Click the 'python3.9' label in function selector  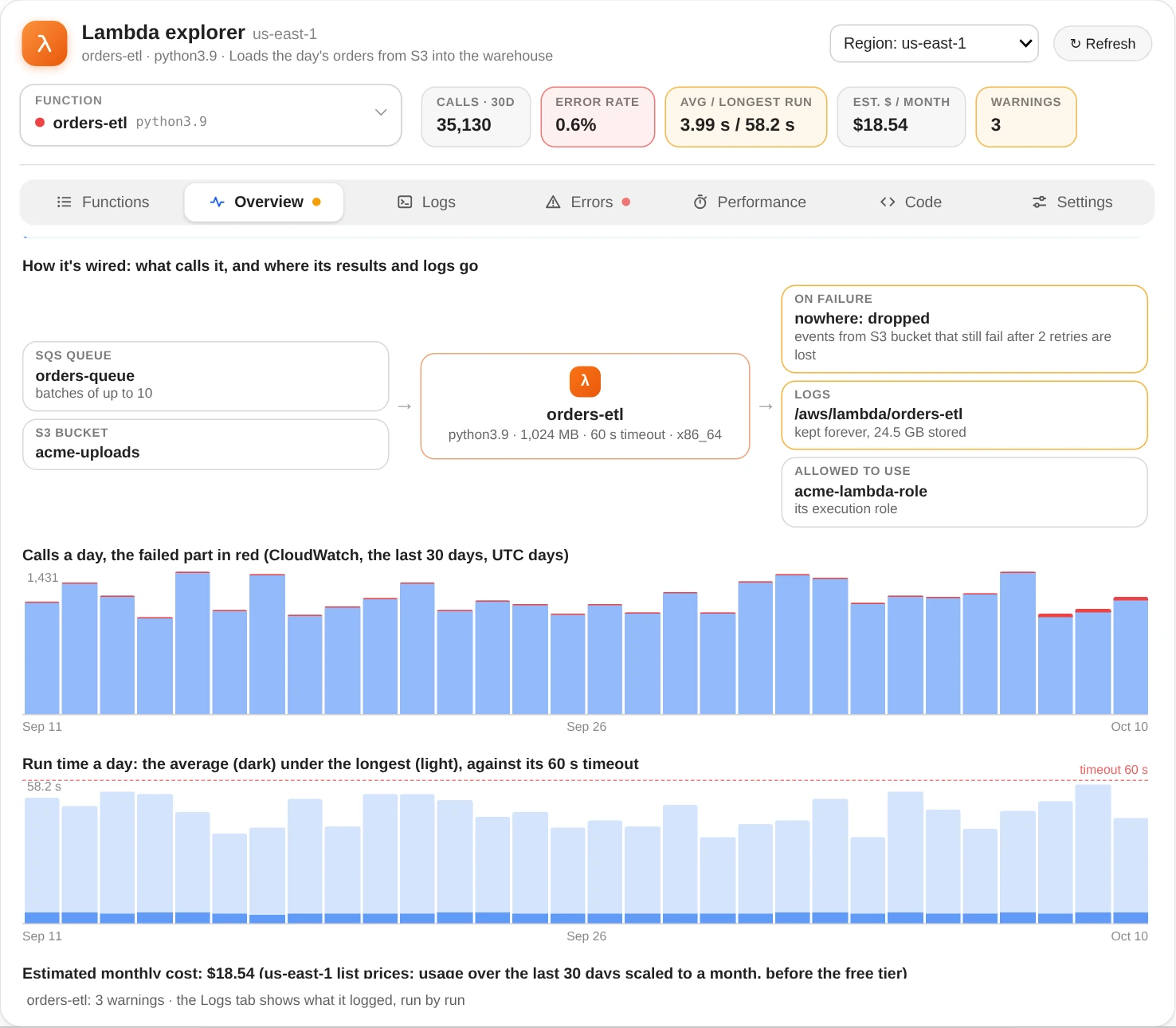point(171,122)
